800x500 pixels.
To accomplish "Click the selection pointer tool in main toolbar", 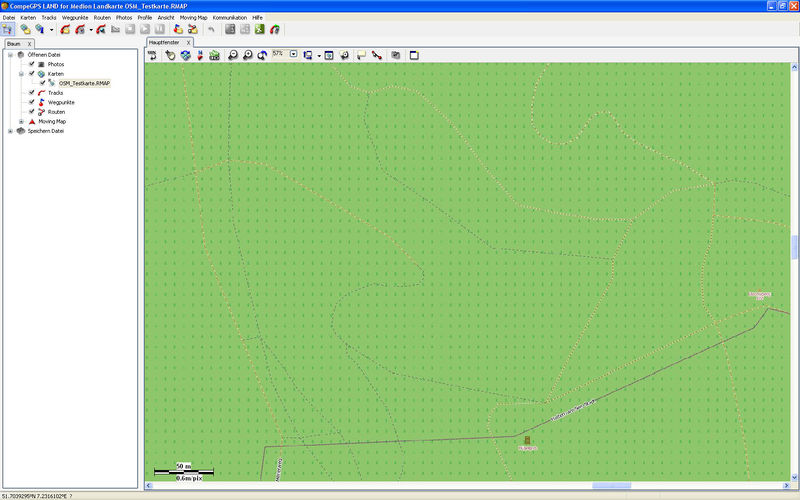I will click(x=8, y=29).
